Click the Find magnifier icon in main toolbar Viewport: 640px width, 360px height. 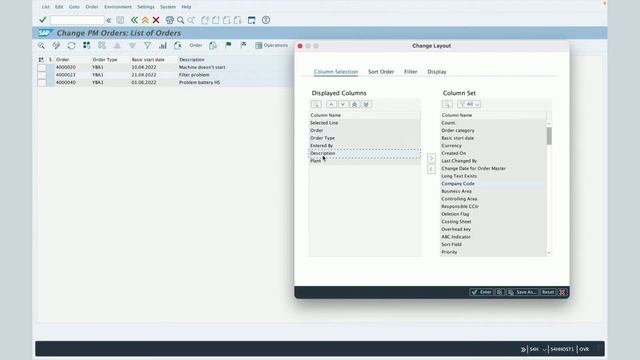coord(180,20)
